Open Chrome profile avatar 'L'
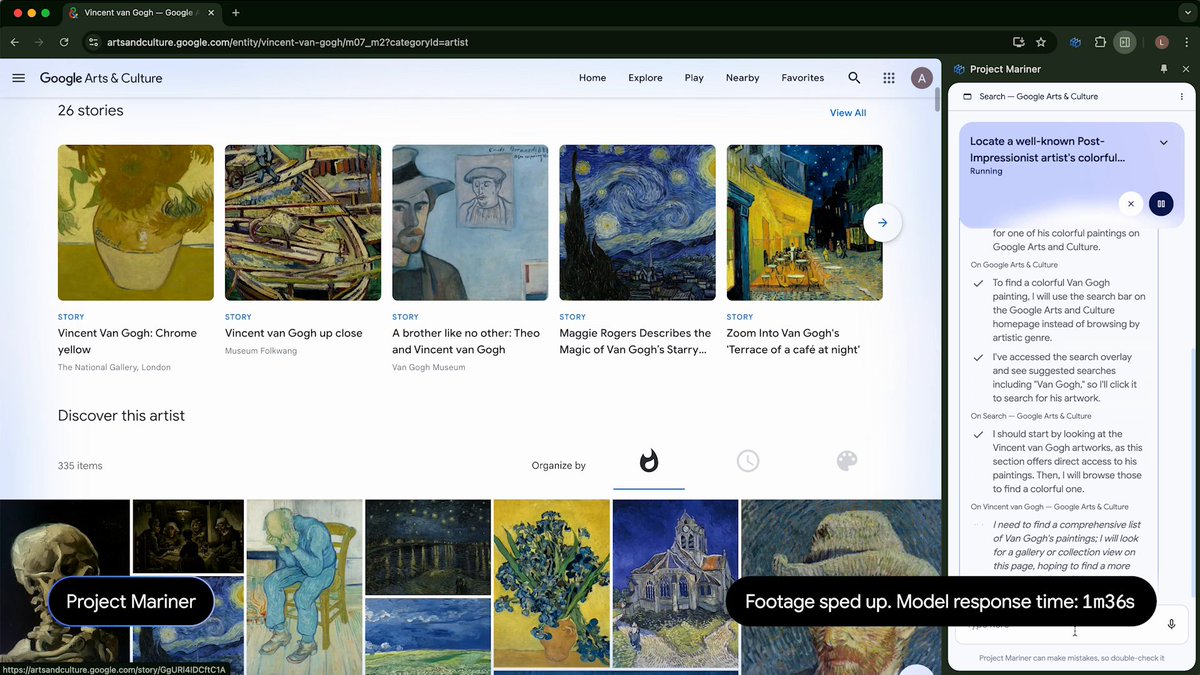This screenshot has width=1200, height=675. tap(1161, 42)
